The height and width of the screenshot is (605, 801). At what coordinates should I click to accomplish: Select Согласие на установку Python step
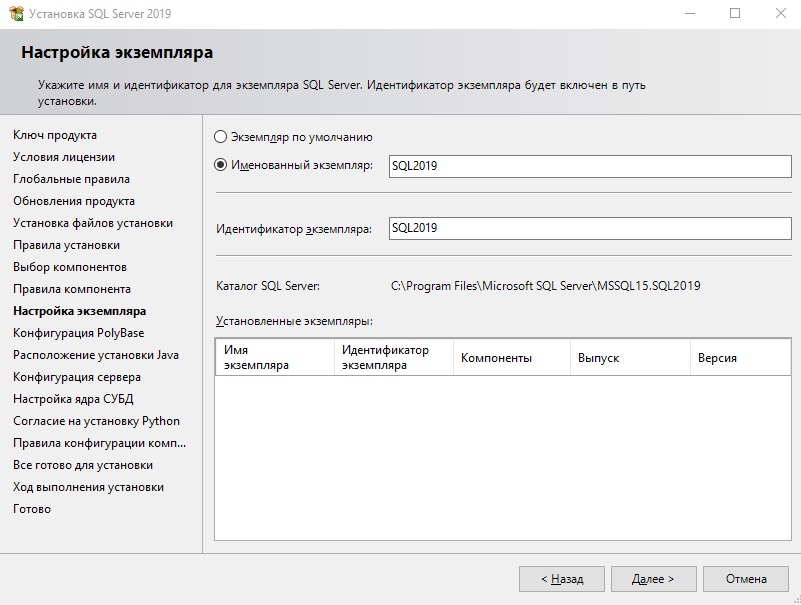click(97, 421)
